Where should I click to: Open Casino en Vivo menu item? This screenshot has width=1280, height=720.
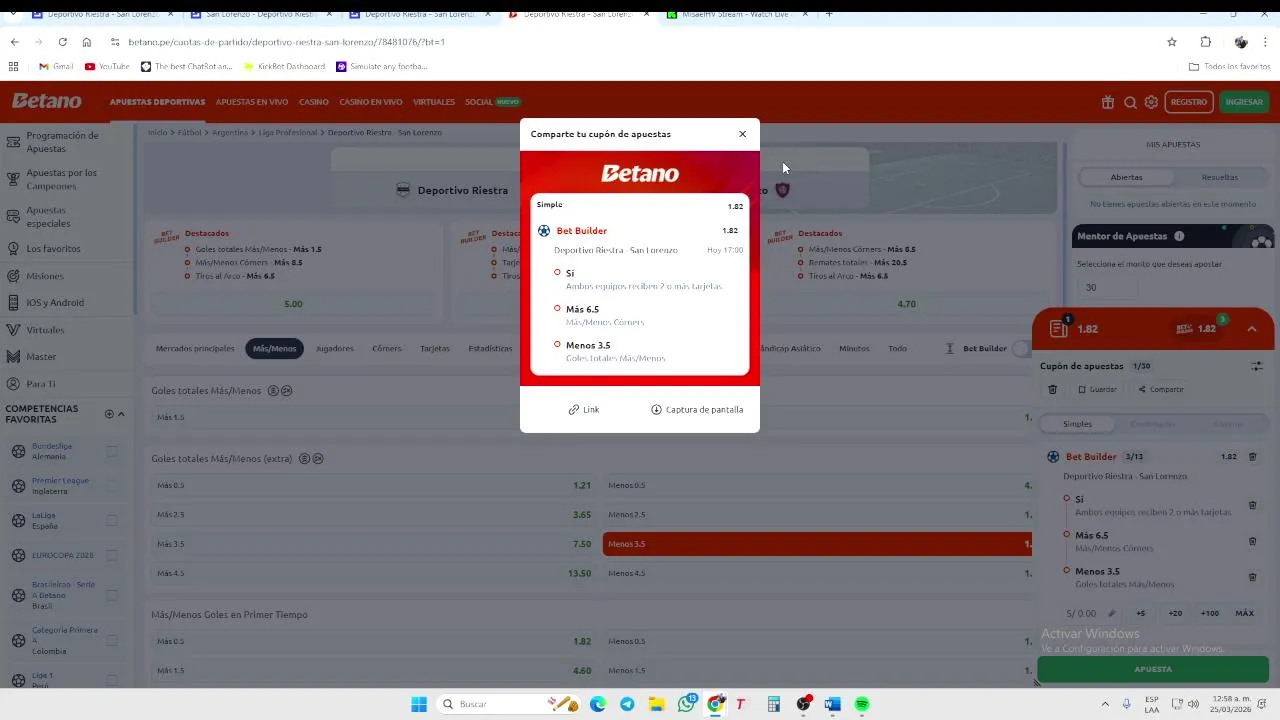[371, 102]
